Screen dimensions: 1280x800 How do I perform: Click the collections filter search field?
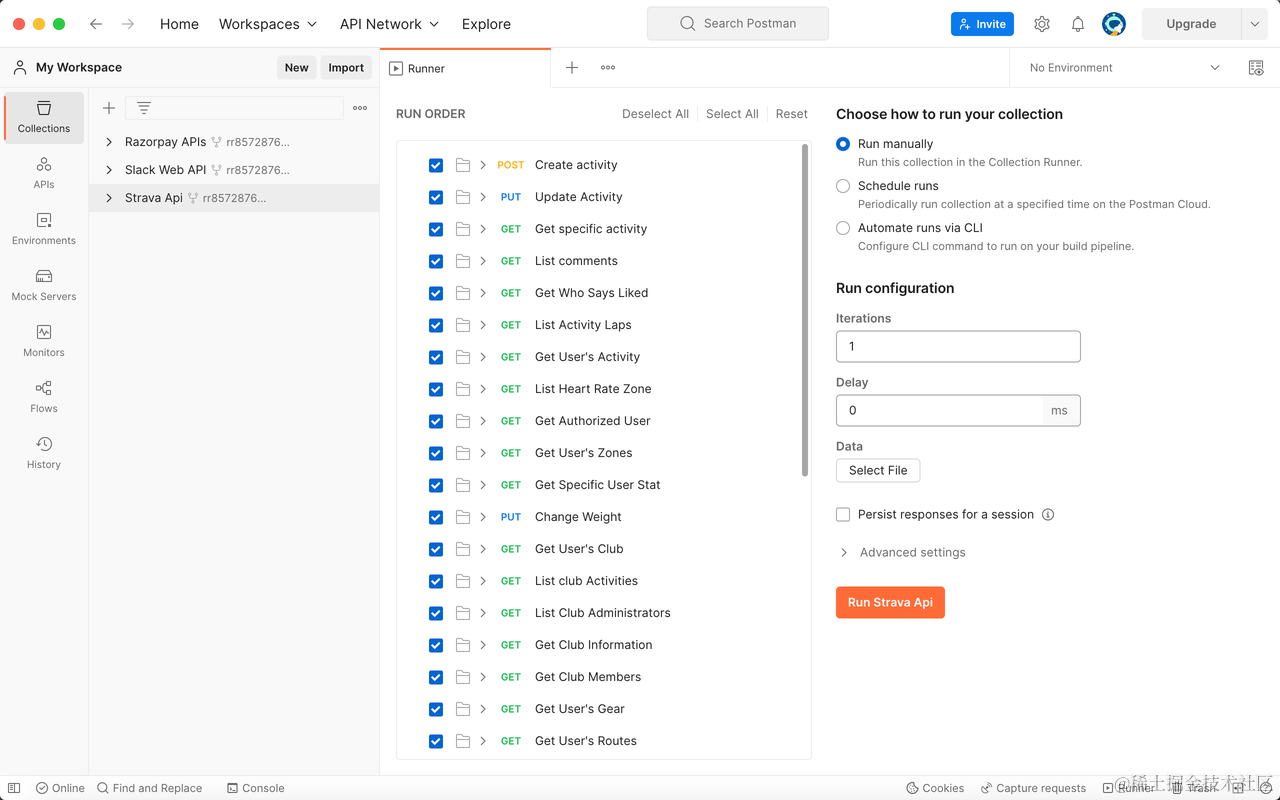pyautogui.click(x=234, y=108)
